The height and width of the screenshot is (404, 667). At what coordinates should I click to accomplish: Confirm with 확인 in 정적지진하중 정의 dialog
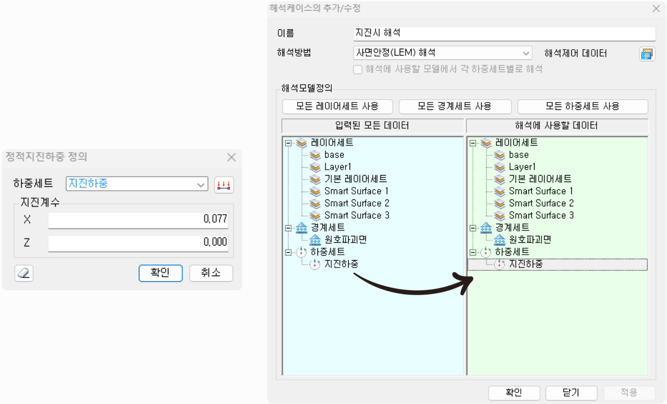tap(160, 273)
